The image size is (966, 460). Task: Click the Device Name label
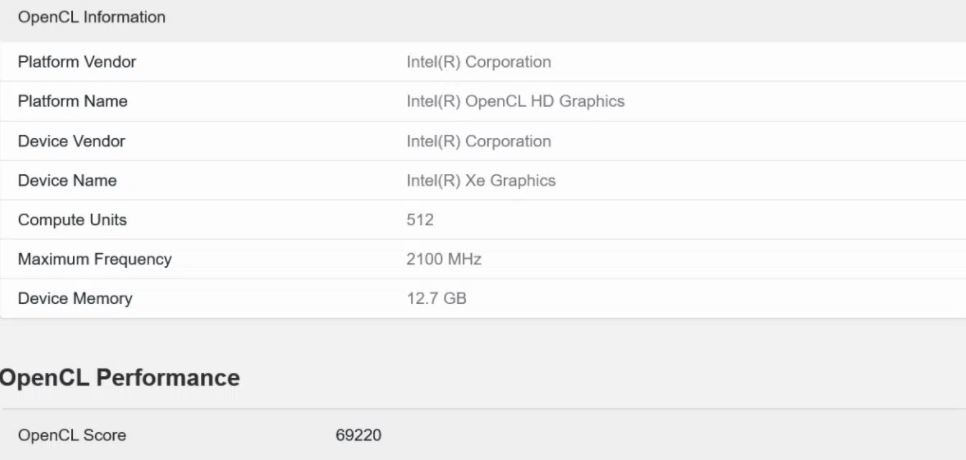[x=67, y=180]
